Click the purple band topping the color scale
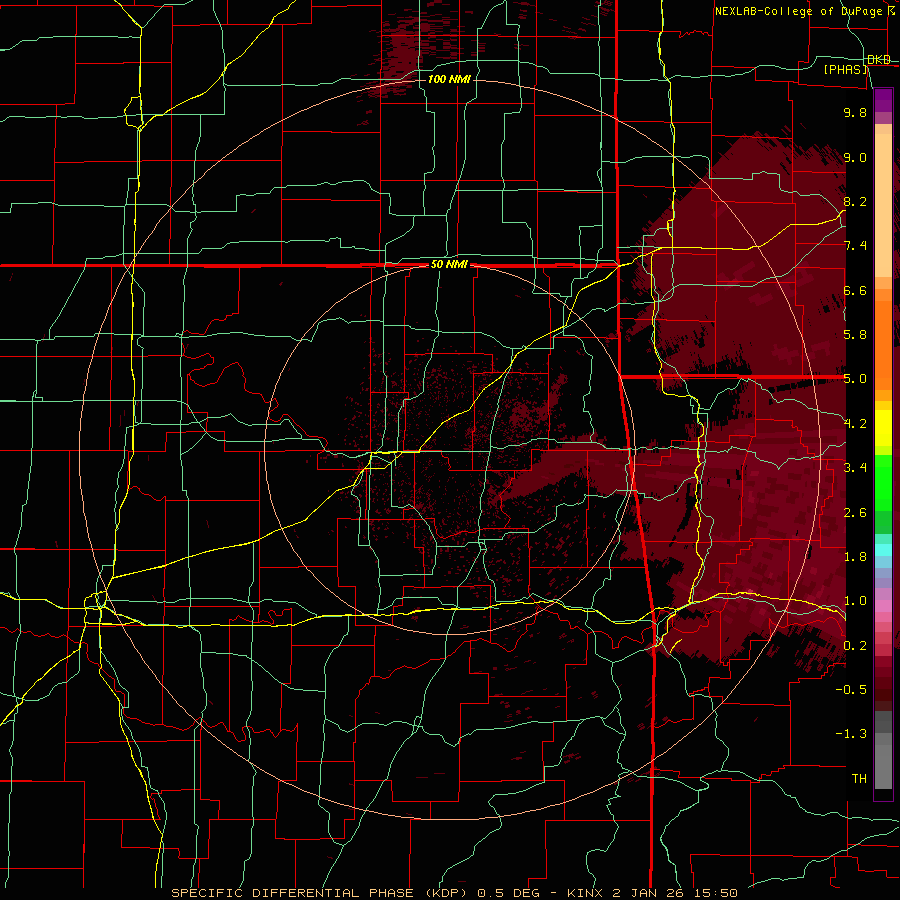900x900 pixels. 883,100
